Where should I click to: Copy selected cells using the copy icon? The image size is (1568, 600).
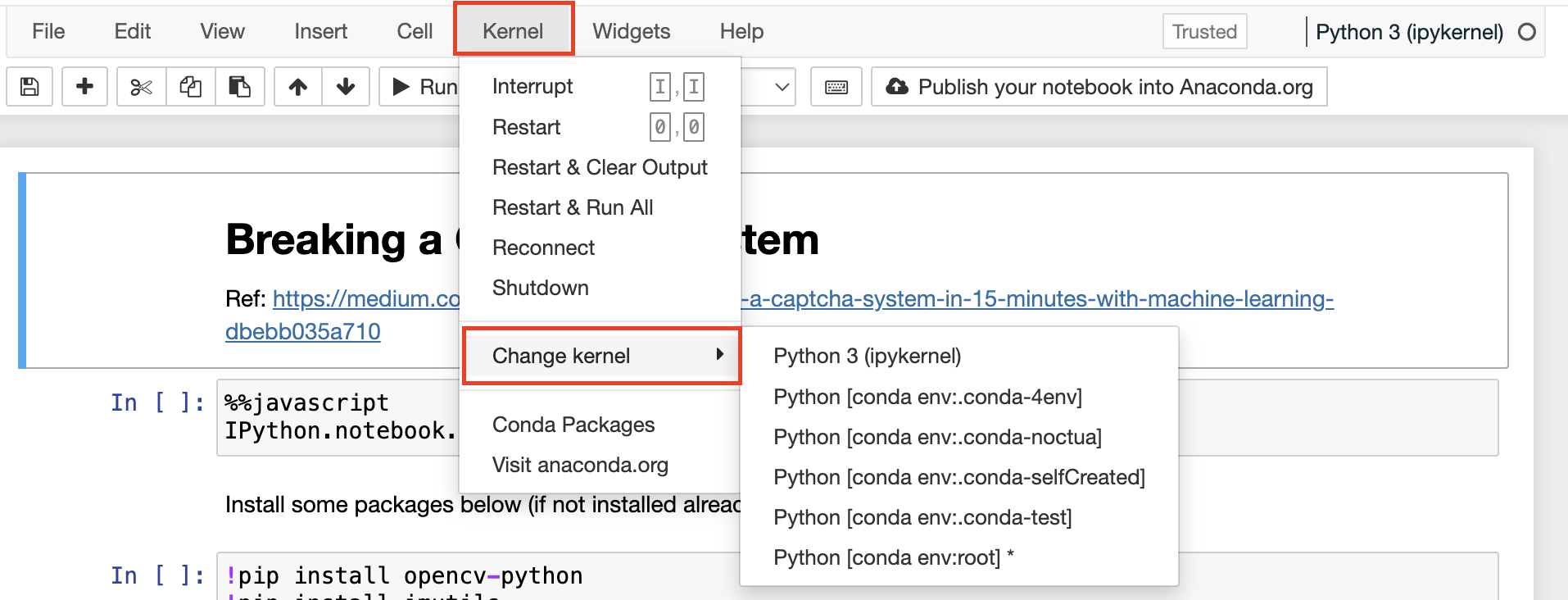[191, 87]
